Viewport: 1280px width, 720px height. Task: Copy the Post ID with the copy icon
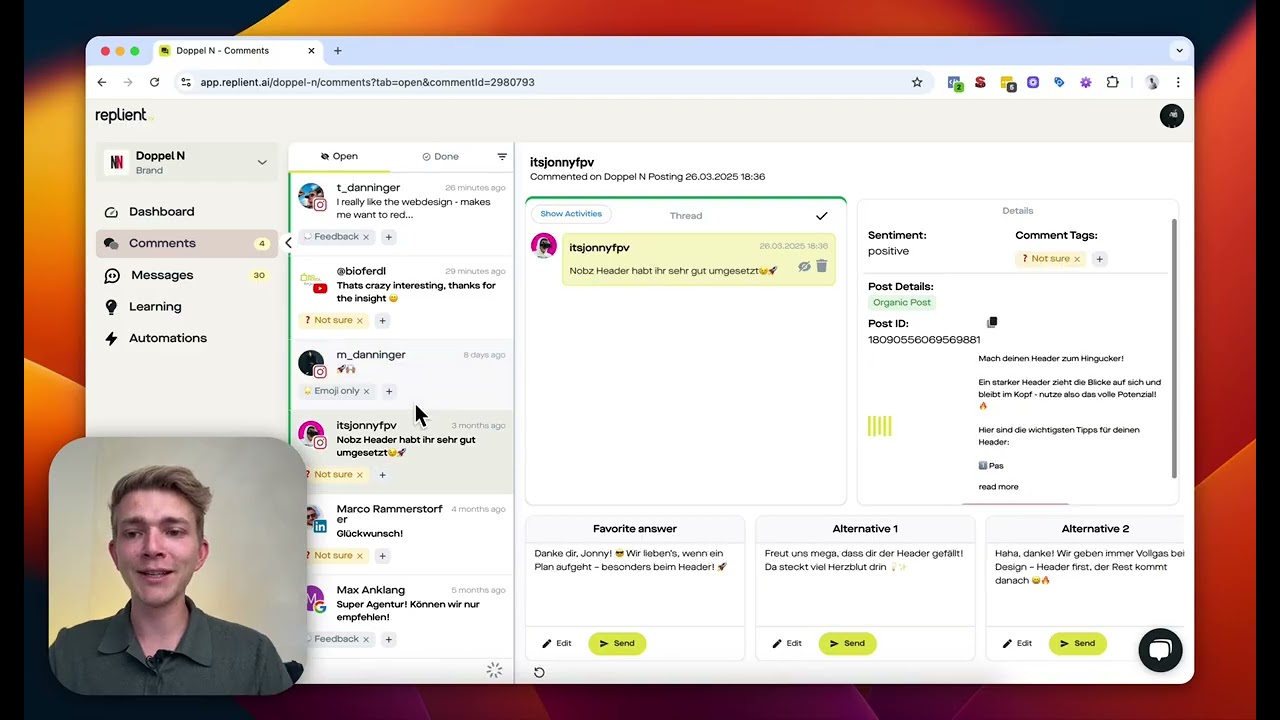tap(992, 322)
